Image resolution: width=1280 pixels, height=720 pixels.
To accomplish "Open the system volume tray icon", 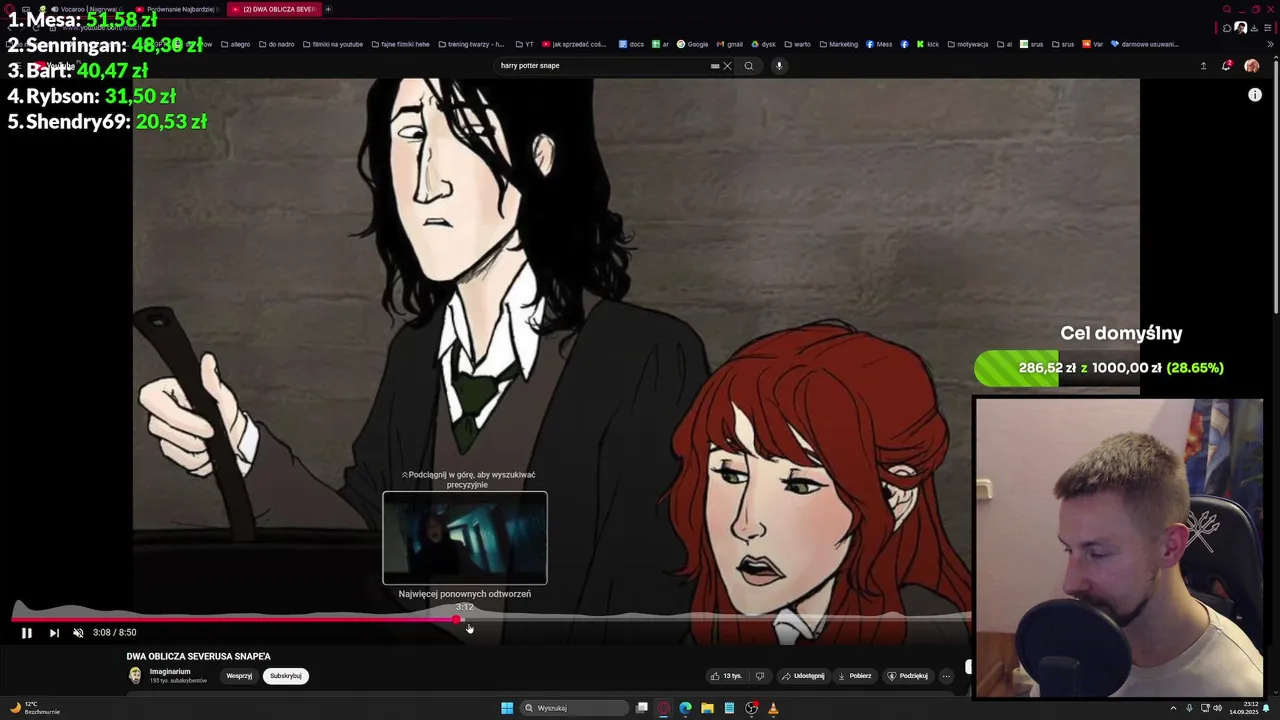I will click(x=1217, y=708).
